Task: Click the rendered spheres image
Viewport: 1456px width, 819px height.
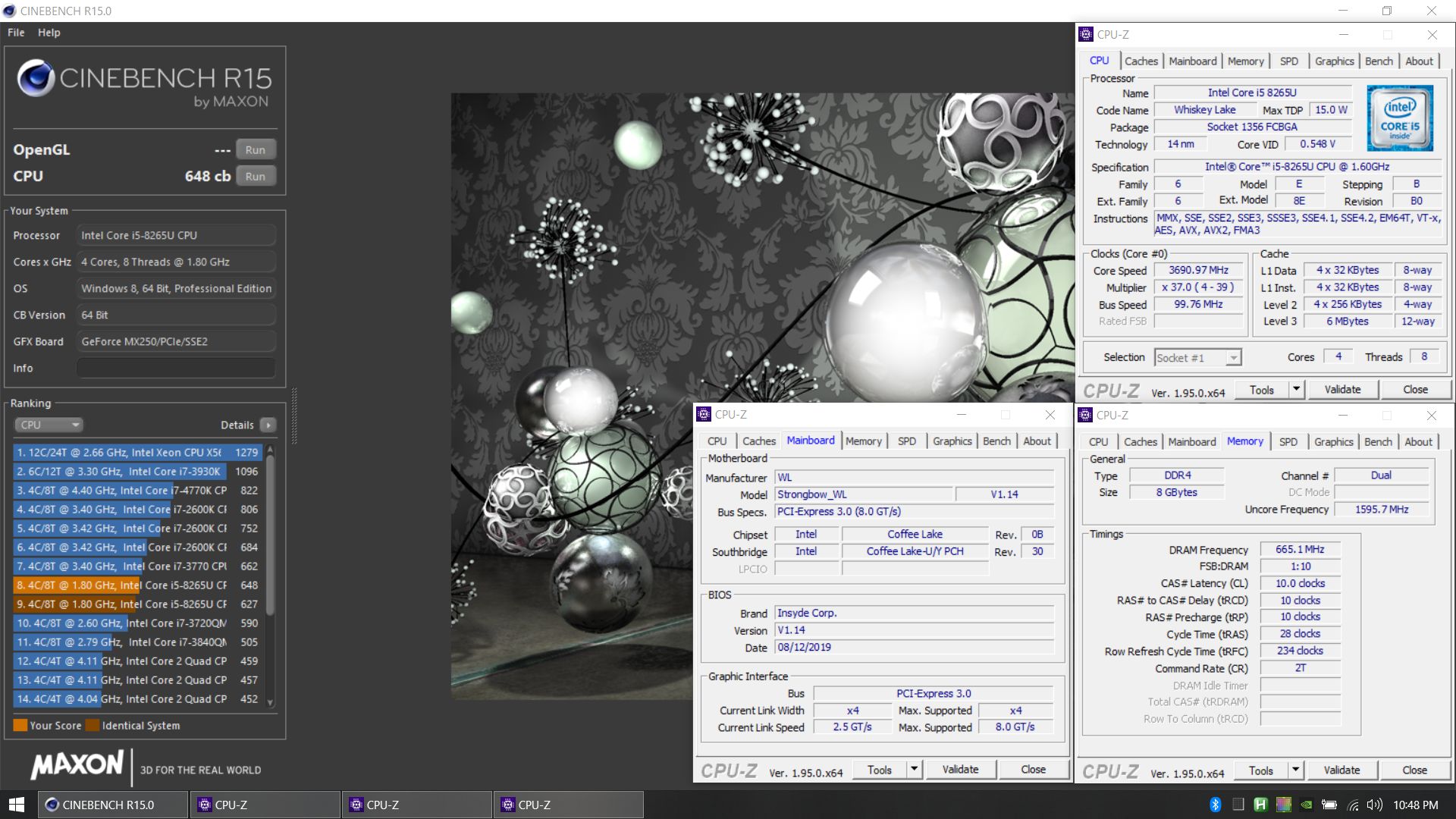Action: pos(762,395)
